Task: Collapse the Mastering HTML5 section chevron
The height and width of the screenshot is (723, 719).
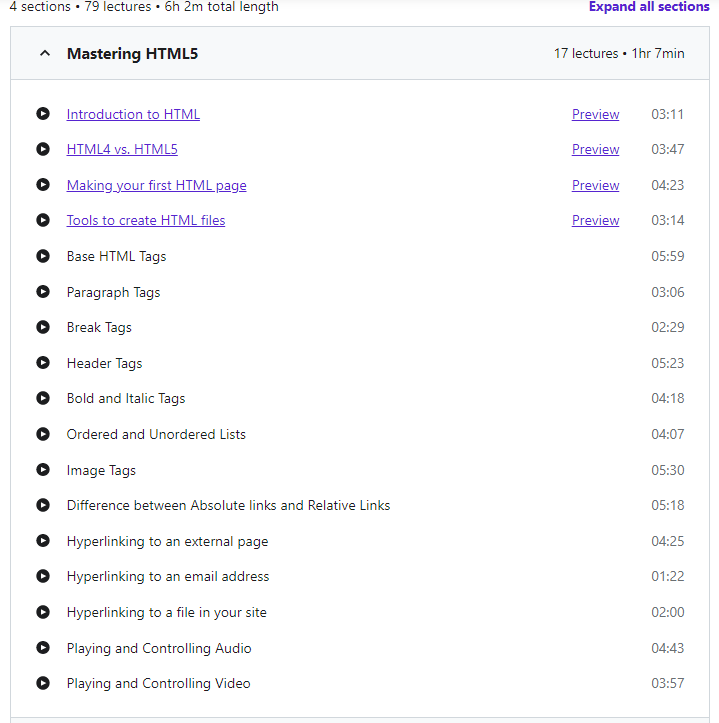Action: click(44, 54)
